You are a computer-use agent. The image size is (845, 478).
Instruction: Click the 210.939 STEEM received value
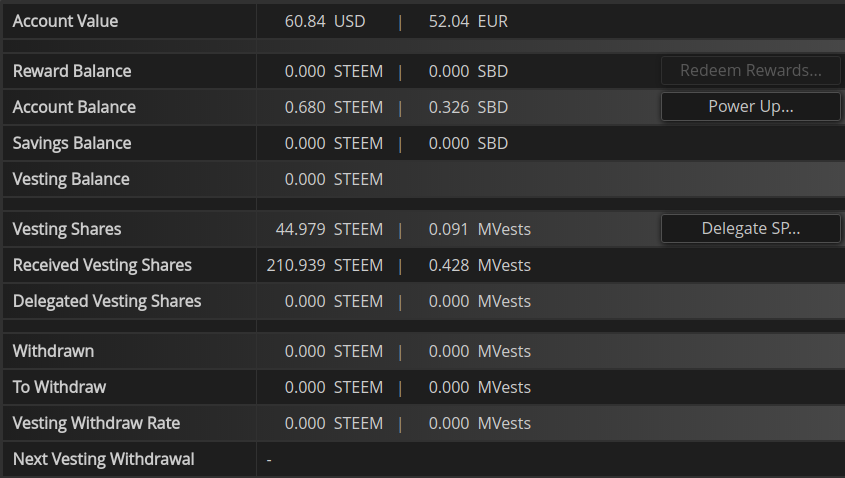pyautogui.click(x=325, y=265)
